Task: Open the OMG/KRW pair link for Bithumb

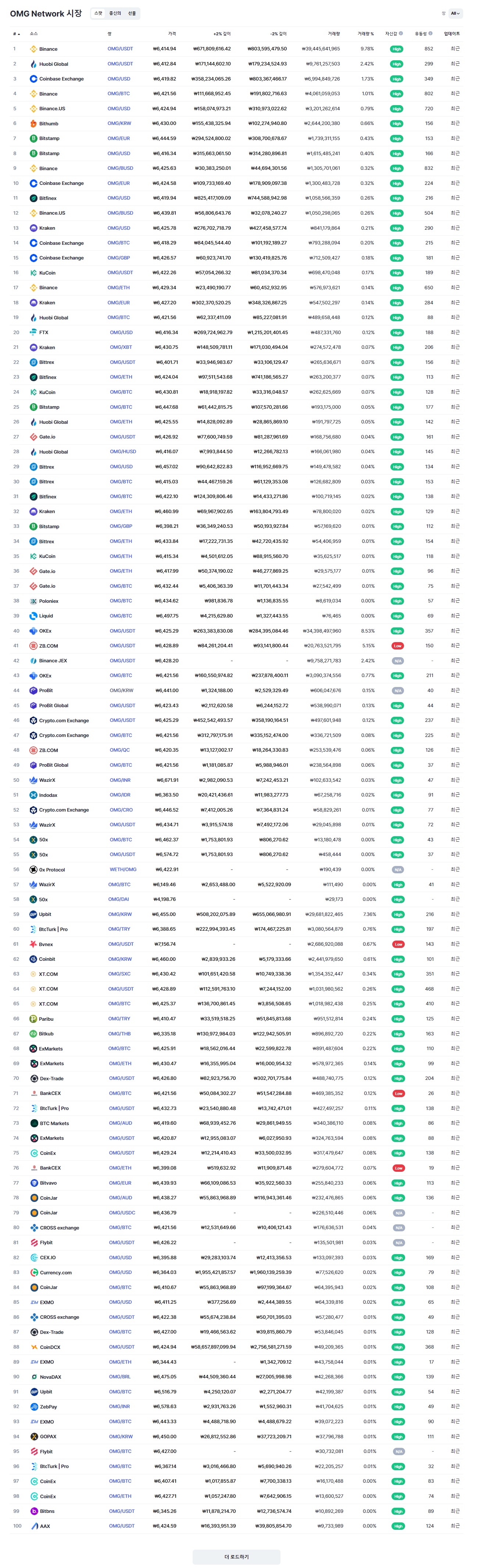Action: tap(119, 123)
